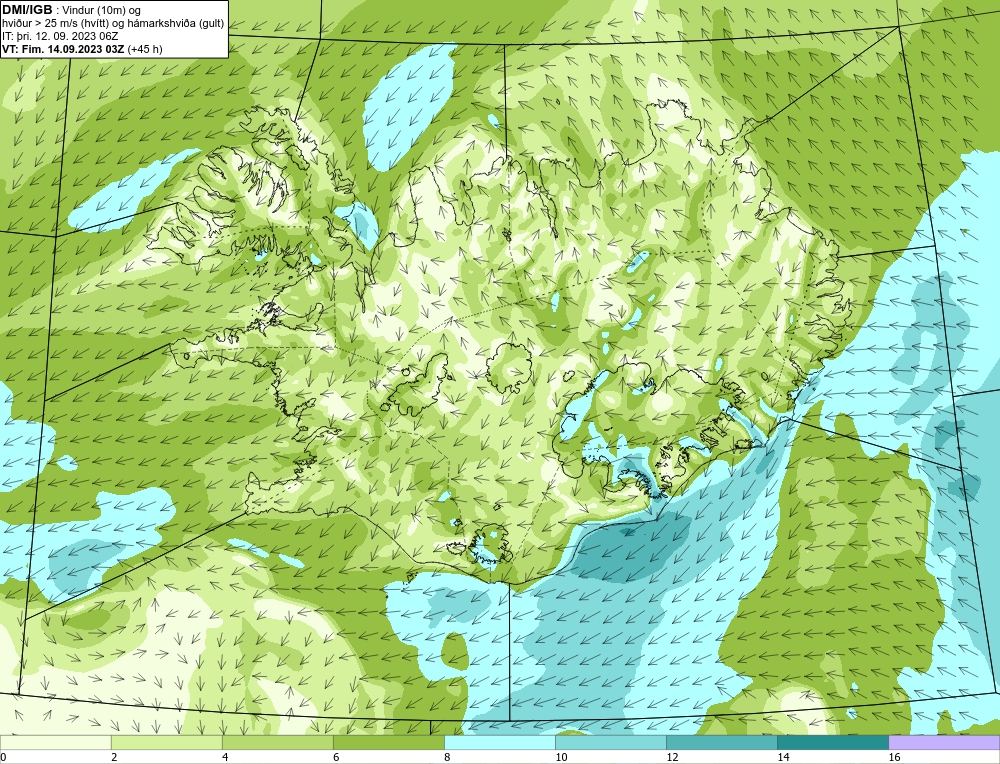
Task: Click the 2–4 m/s light green legend swatch
Action: [166, 742]
